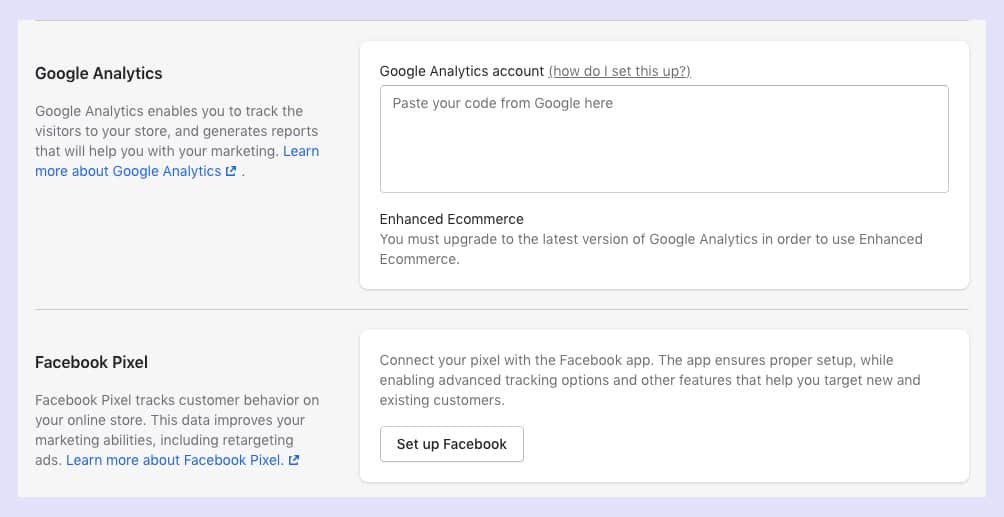
Task: Click divider line above Google Analytics section
Action: click(501, 21)
